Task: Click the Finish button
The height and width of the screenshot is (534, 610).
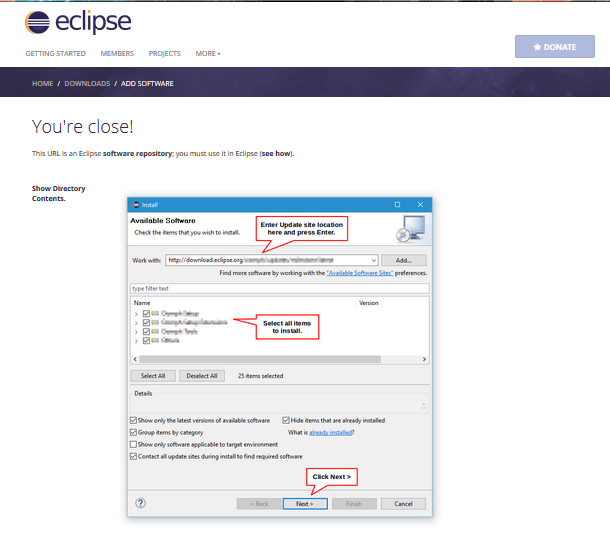Action: coord(354,504)
